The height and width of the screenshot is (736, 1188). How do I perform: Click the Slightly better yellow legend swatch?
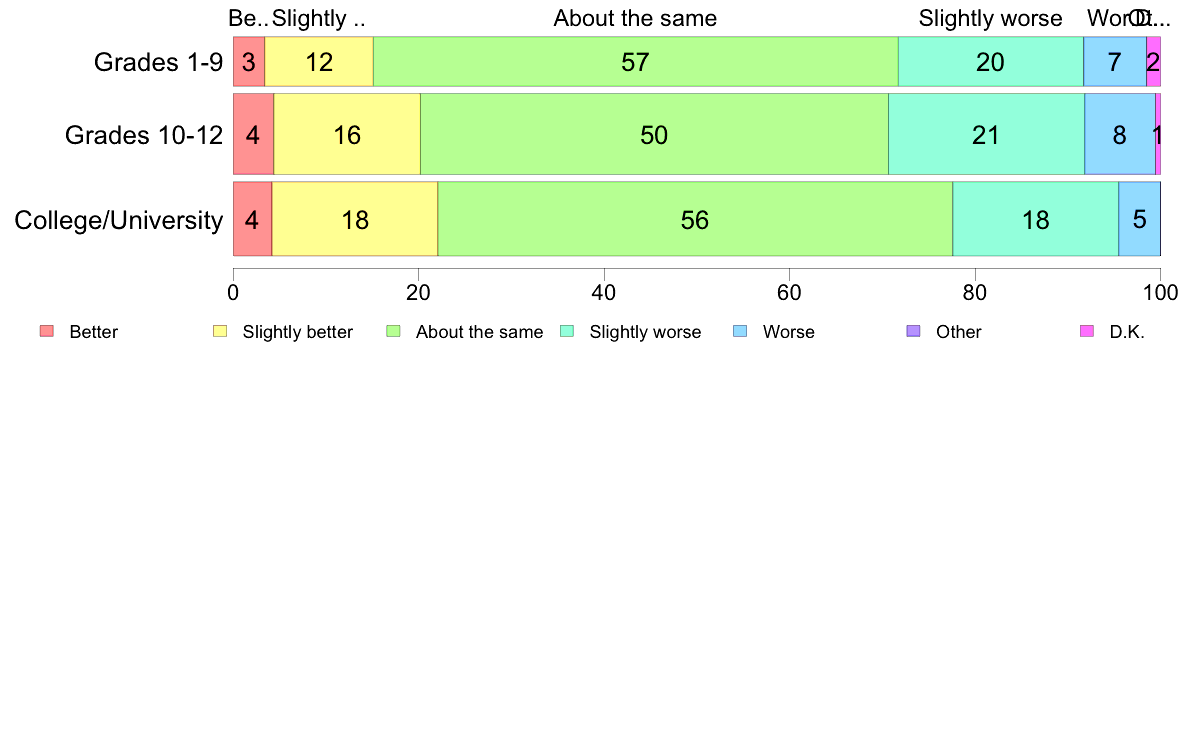pyautogui.click(x=220, y=331)
